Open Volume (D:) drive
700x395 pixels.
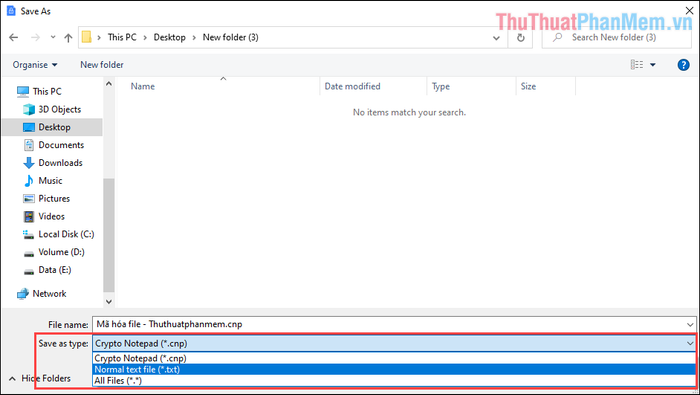54,252
